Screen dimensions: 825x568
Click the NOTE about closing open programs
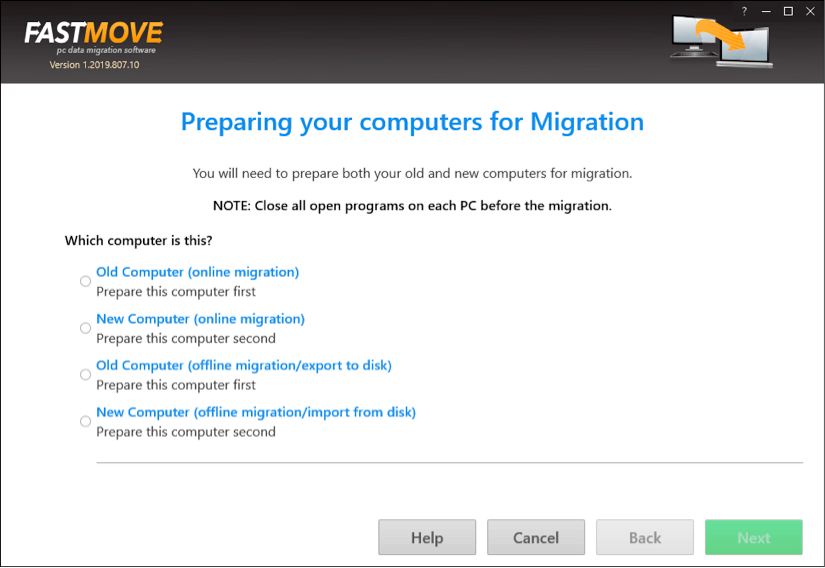click(x=412, y=206)
